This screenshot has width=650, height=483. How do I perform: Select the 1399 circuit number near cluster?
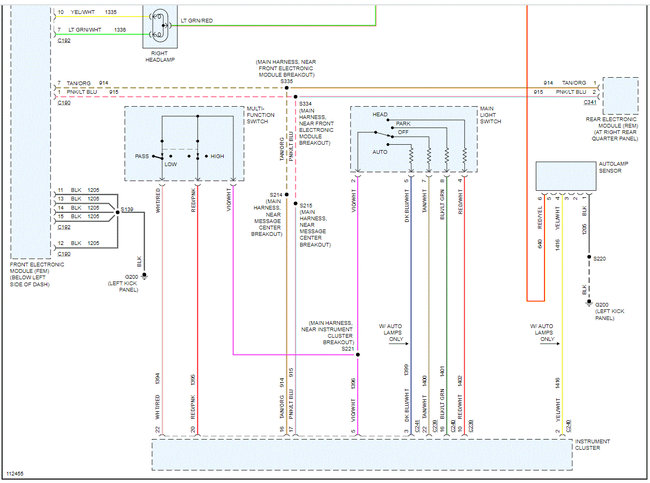coord(406,370)
